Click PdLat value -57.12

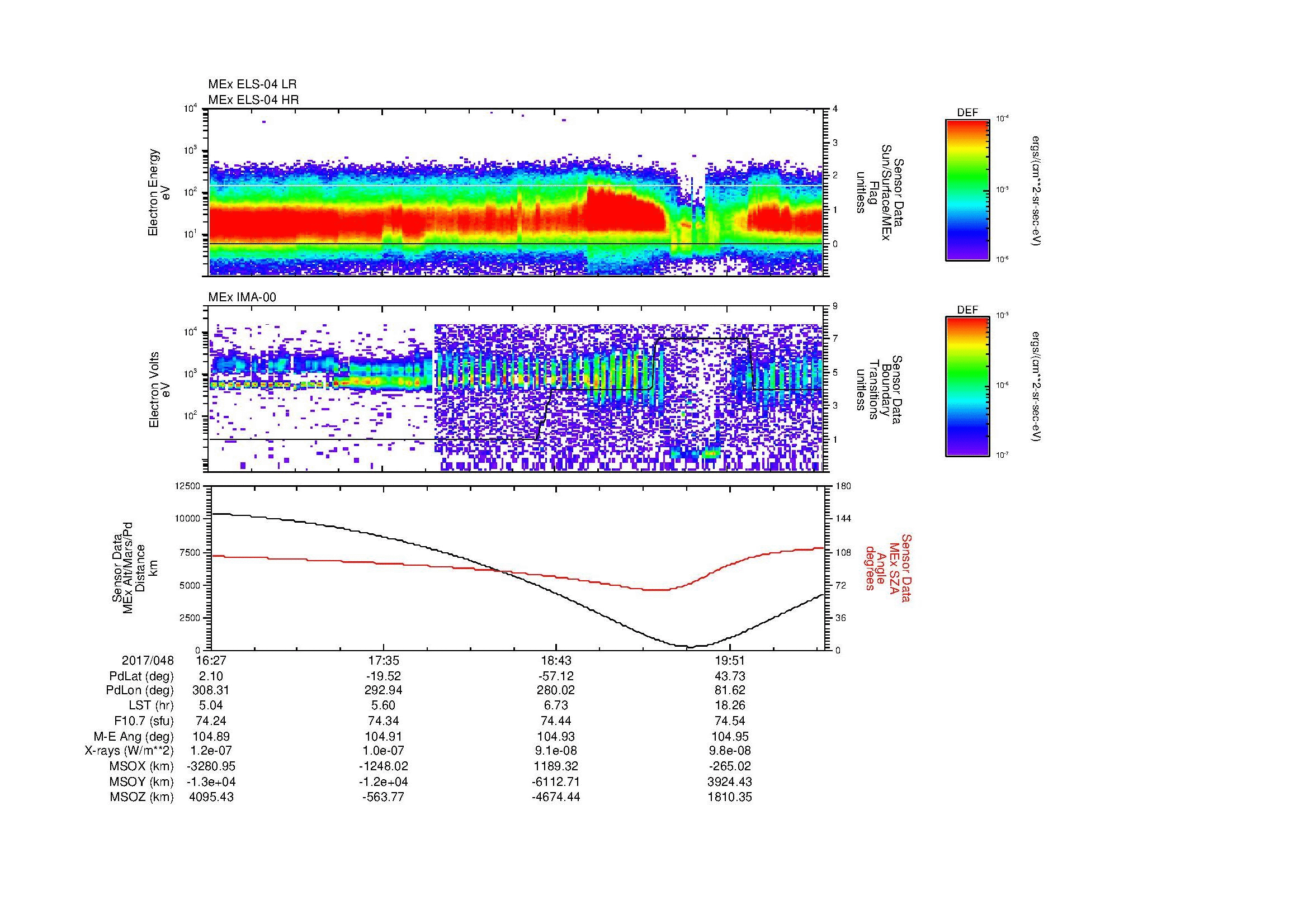tap(555, 676)
